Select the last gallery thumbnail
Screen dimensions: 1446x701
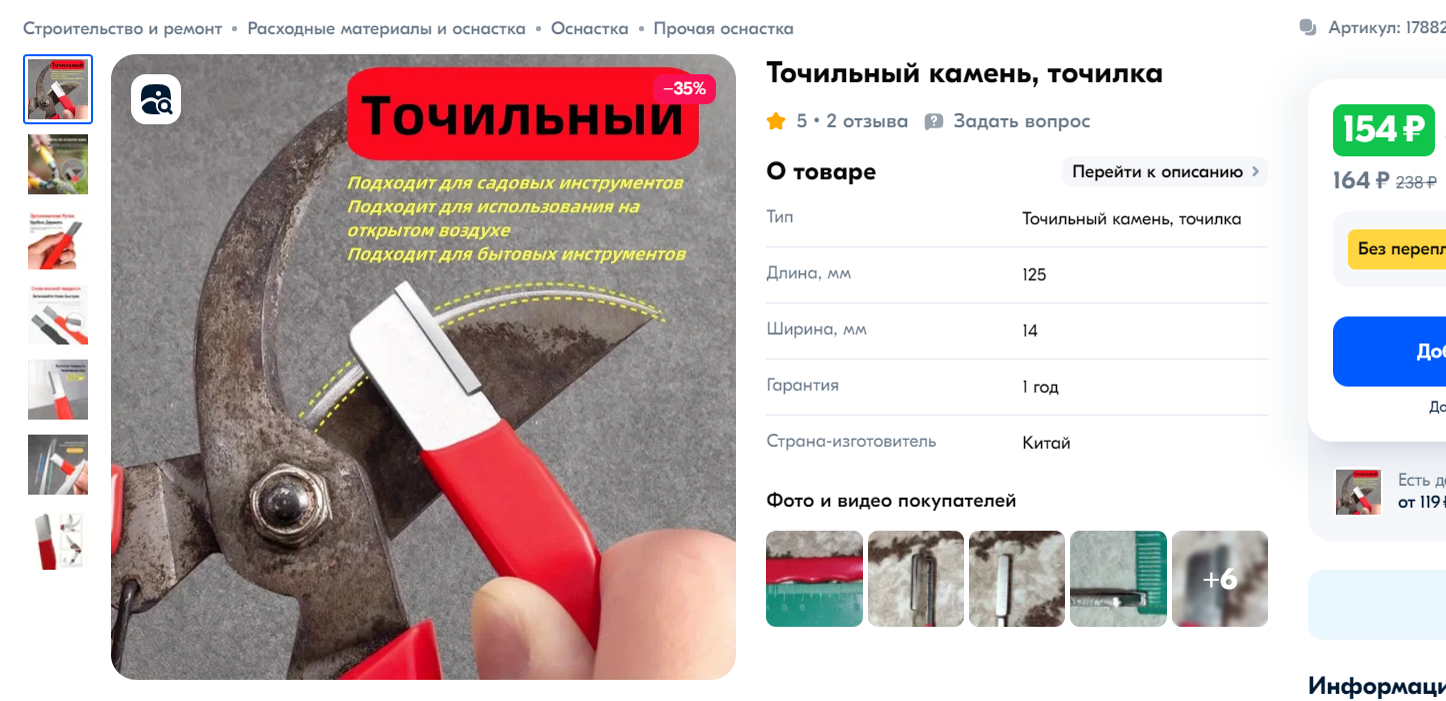[x=58, y=540]
